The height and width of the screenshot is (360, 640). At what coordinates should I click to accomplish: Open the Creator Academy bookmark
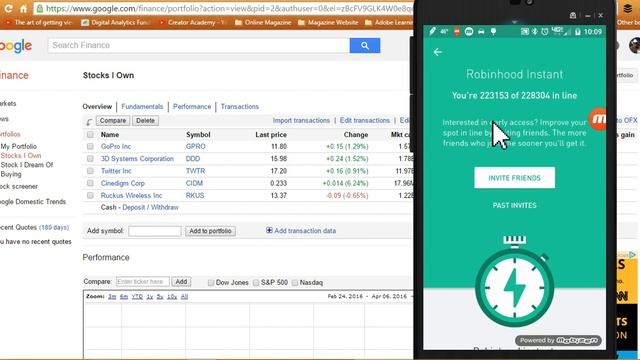[192, 22]
